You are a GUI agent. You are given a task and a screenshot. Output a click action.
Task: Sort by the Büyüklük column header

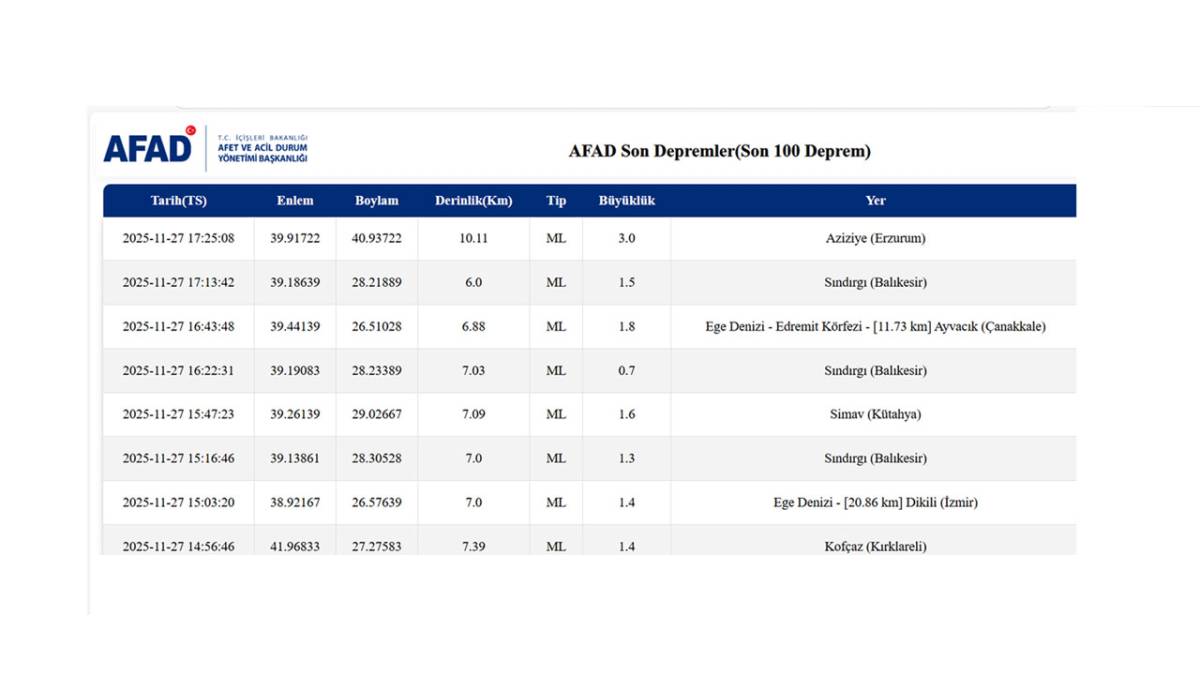tap(626, 201)
